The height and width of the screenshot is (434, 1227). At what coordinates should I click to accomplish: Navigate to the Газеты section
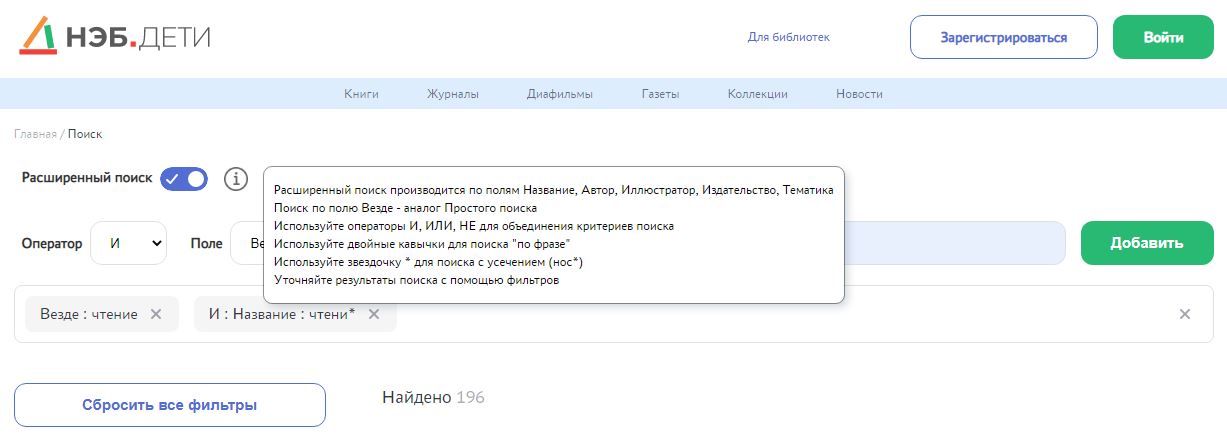[660, 94]
